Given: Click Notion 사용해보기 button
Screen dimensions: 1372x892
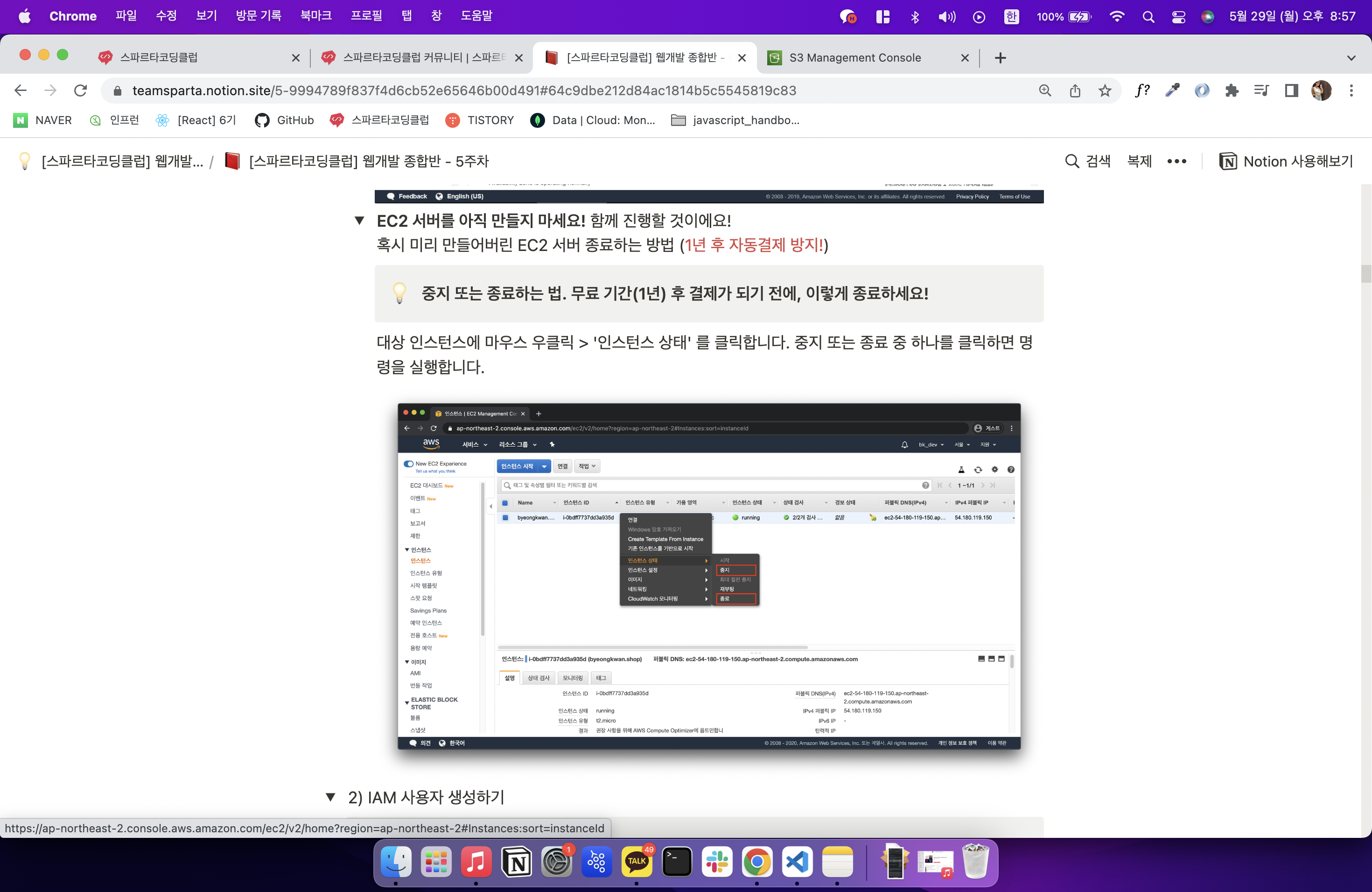Looking at the screenshot, I should coord(1286,161).
